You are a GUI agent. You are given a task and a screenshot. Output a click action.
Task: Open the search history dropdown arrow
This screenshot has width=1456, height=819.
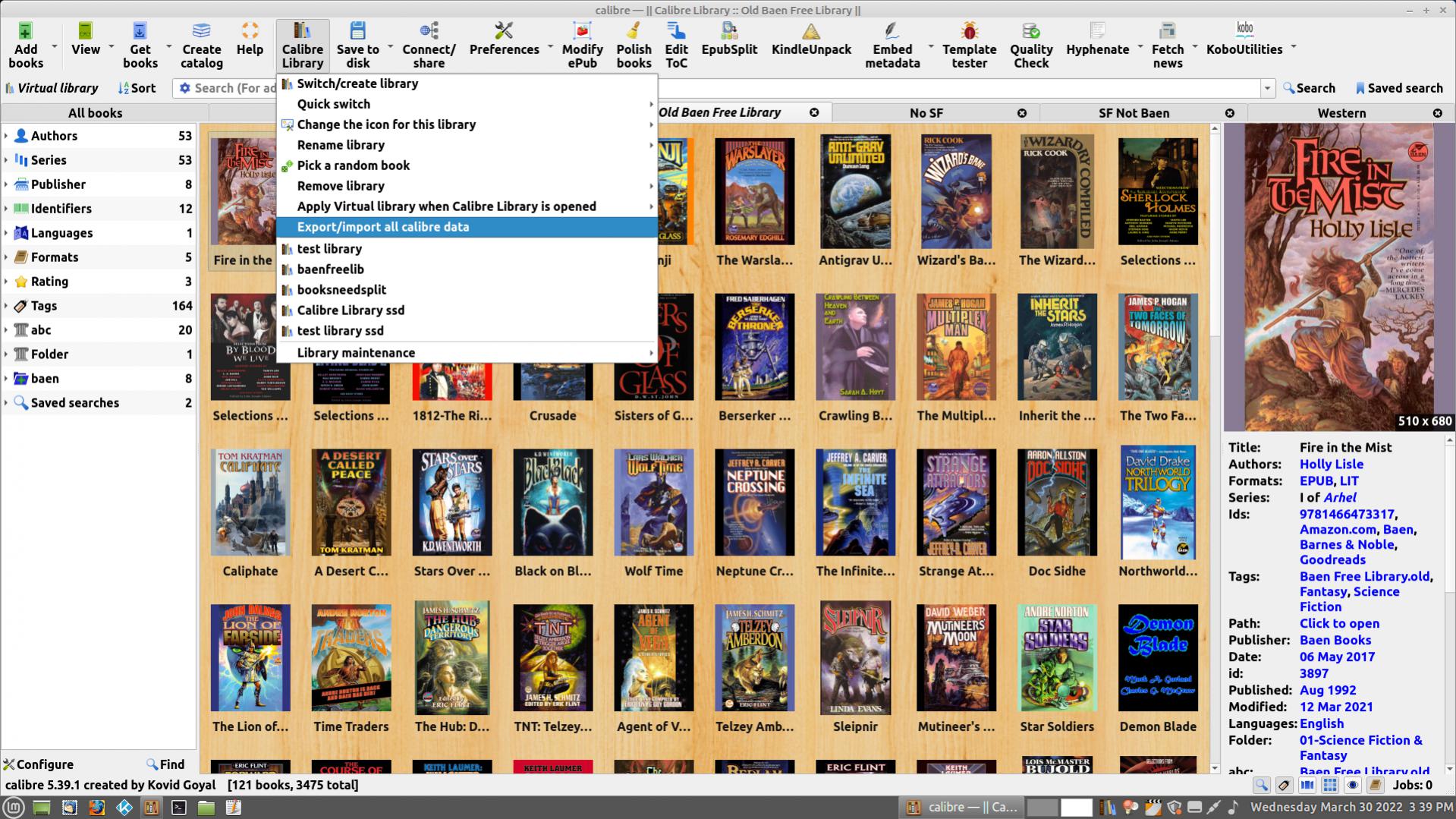coord(1267,89)
